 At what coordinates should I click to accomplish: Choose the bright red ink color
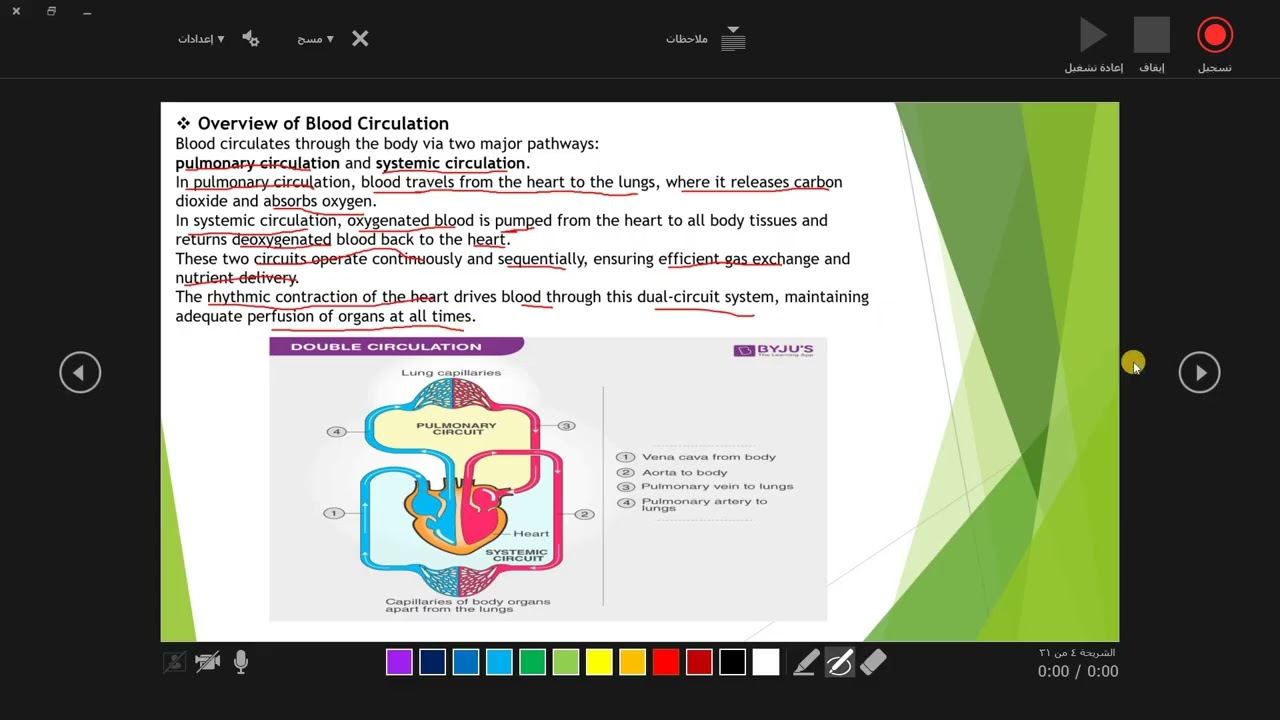pyautogui.click(x=666, y=662)
